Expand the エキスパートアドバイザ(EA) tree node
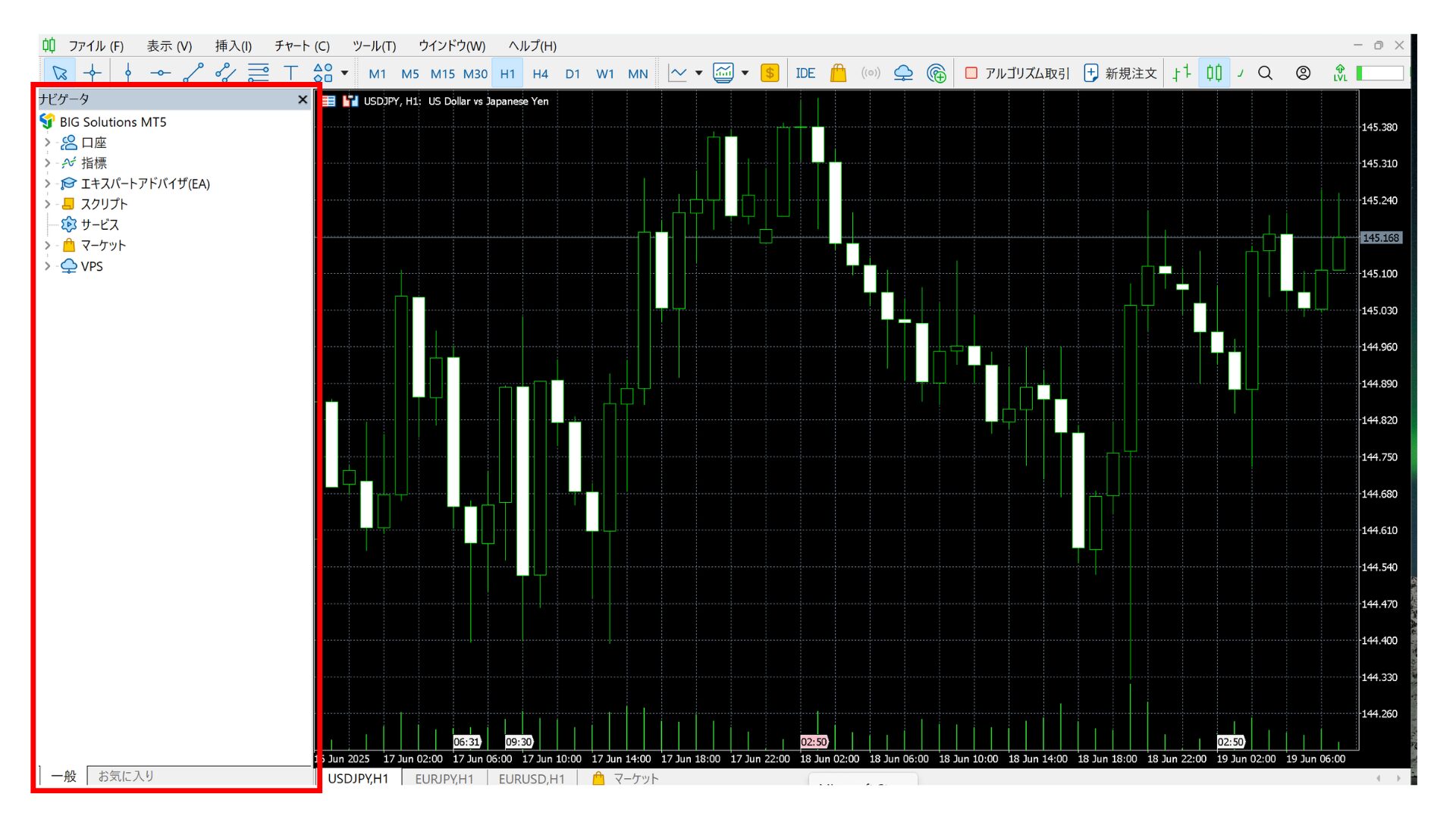This screenshot has height=819, width=1456. click(x=47, y=184)
